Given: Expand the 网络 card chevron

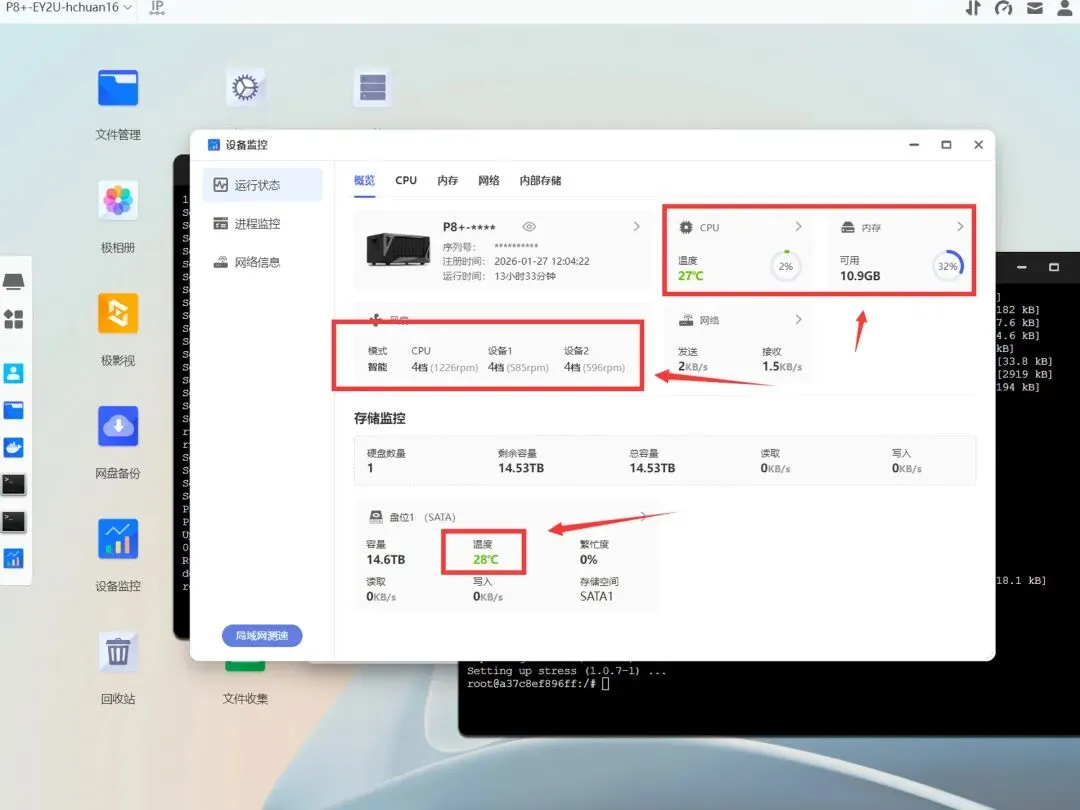Looking at the screenshot, I should tap(798, 319).
